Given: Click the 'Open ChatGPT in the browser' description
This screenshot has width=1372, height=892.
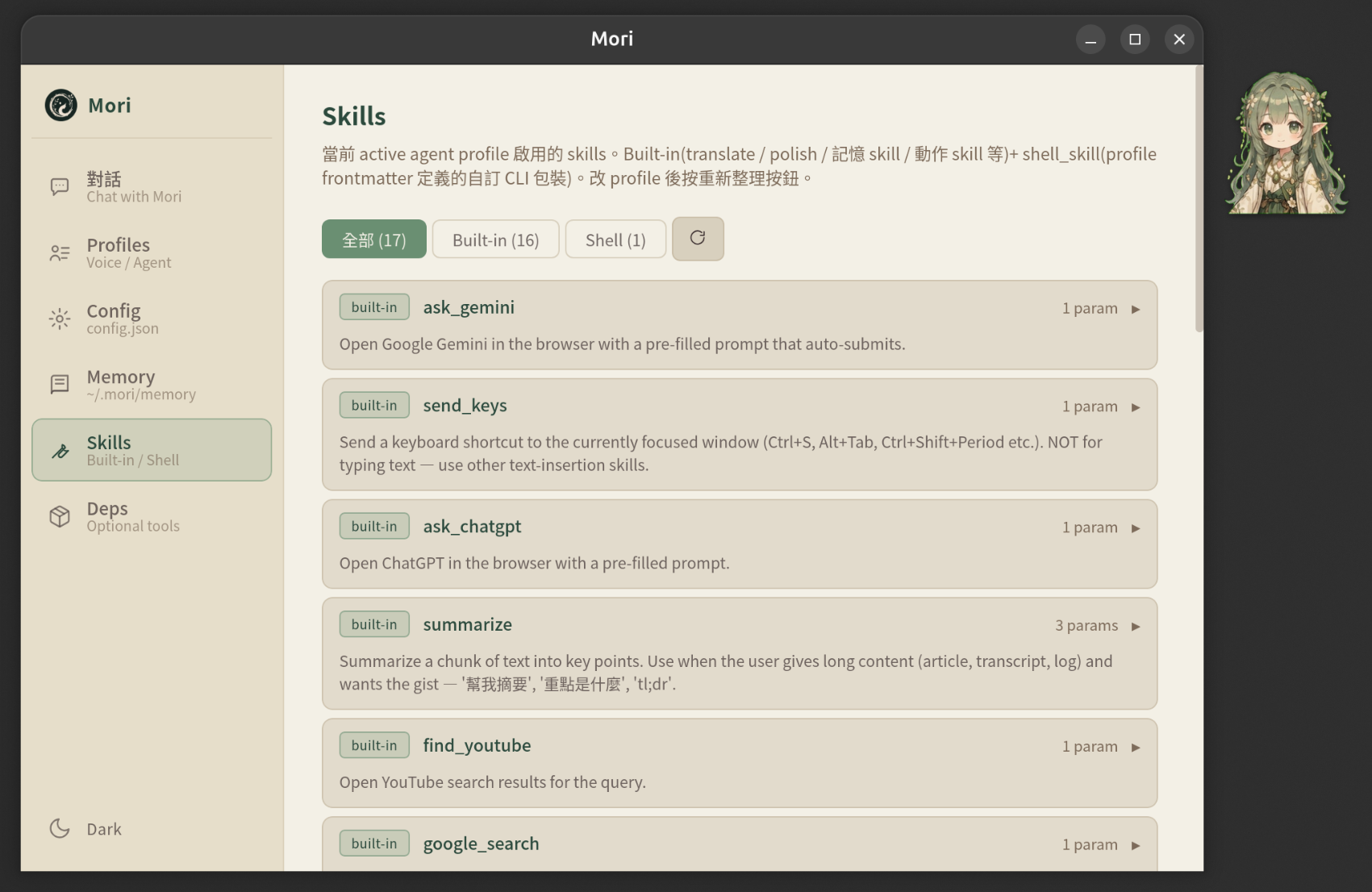Looking at the screenshot, I should pyautogui.click(x=534, y=564).
